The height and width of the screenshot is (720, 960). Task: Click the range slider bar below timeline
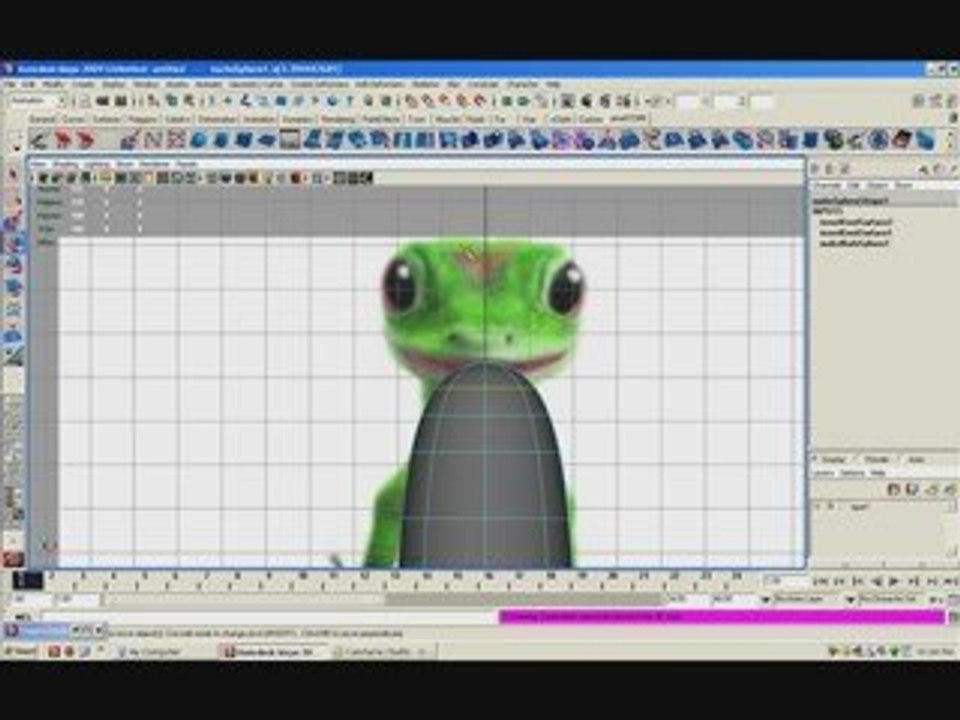click(524, 599)
